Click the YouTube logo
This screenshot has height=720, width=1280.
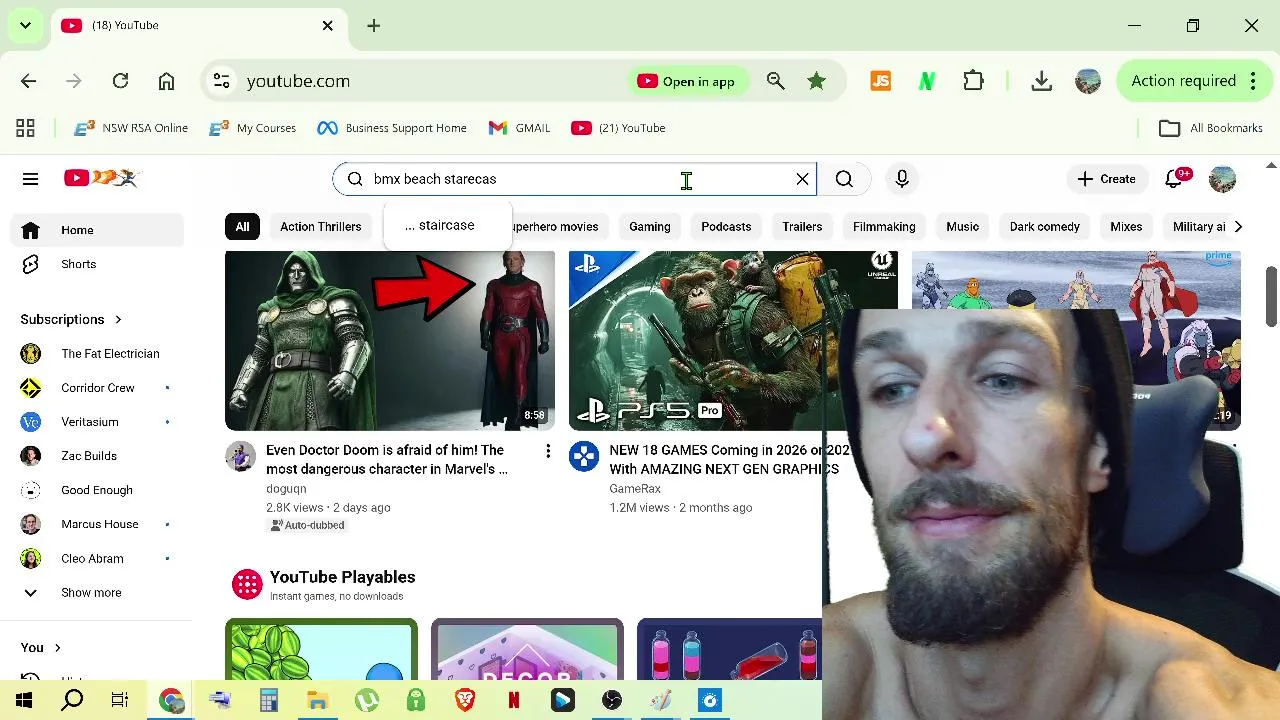101,178
